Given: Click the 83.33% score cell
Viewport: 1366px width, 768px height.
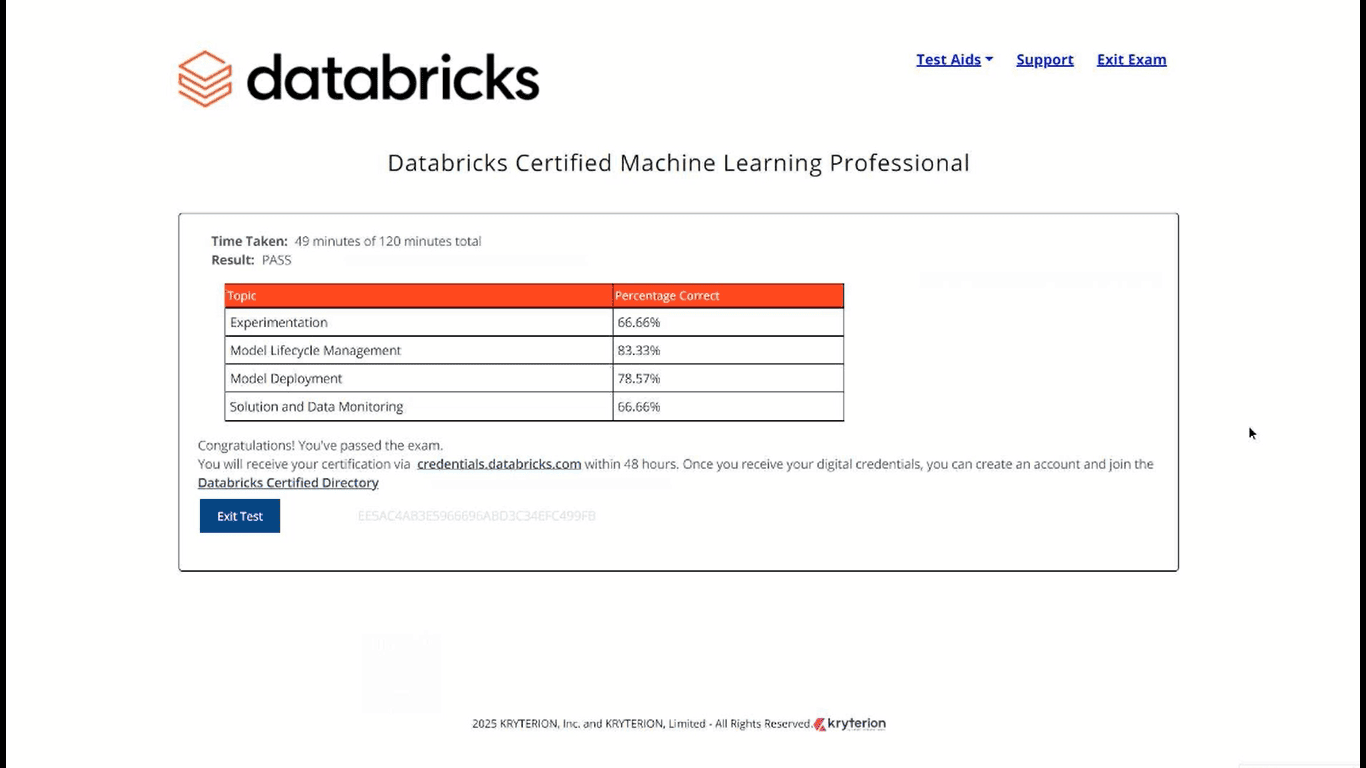Looking at the screenshot, I should click(639, 351).
